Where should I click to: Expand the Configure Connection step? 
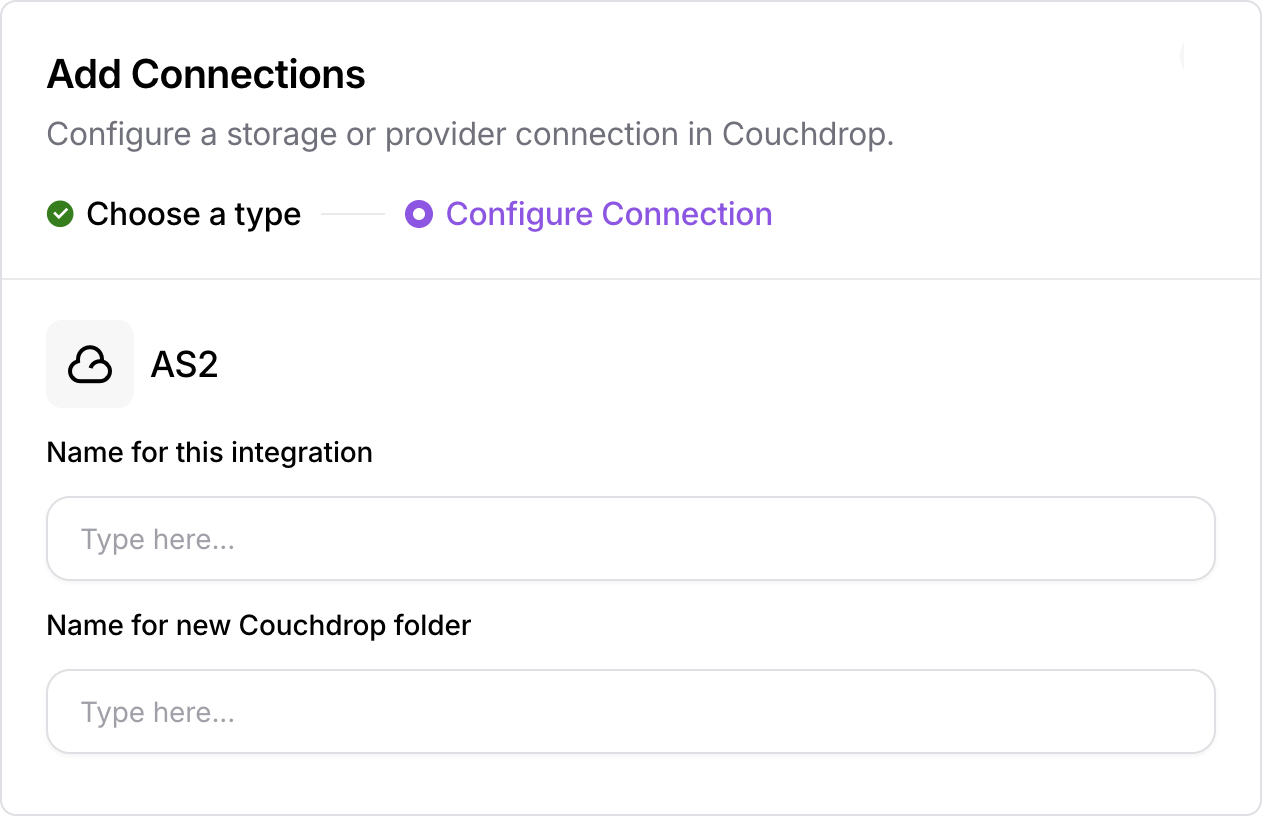[609, 214]
